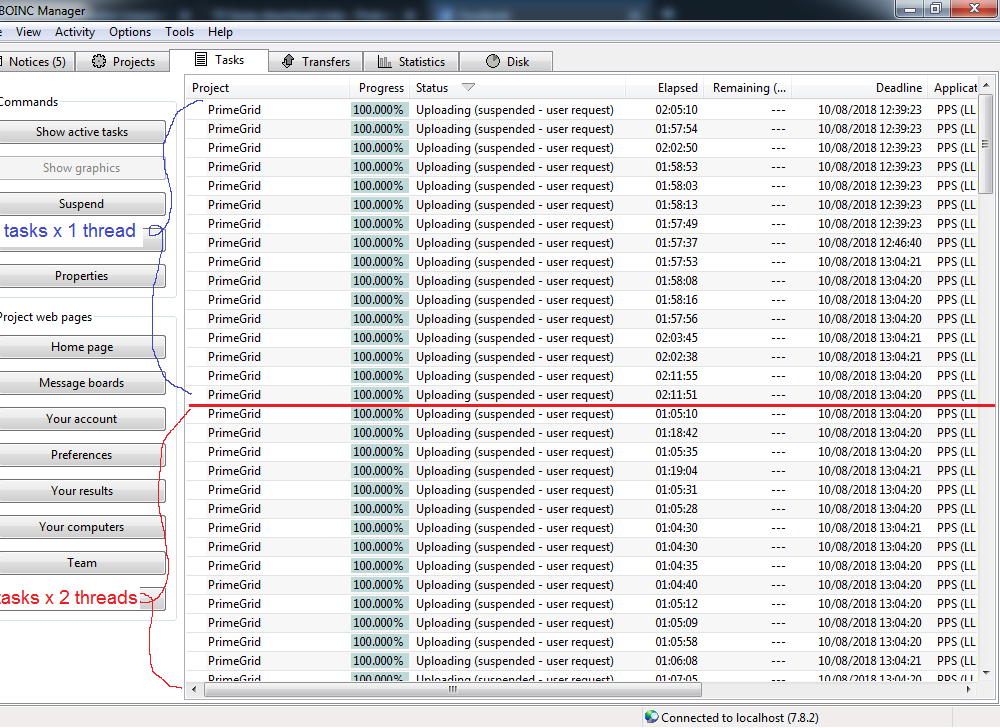Image resolution: width=1000 pixels, height=728 pixels.
Task: Select the task with elapsed 01:58:13
Action: point(582,205)
